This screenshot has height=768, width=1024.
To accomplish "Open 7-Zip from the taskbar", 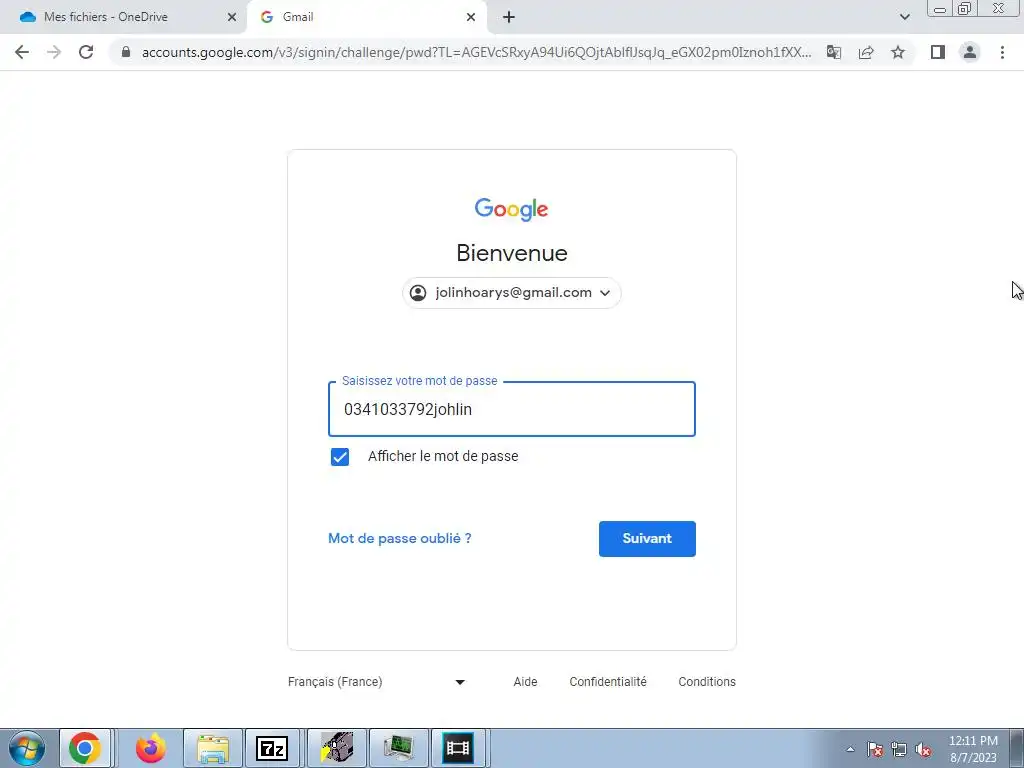I will click(x=272, y=748).
